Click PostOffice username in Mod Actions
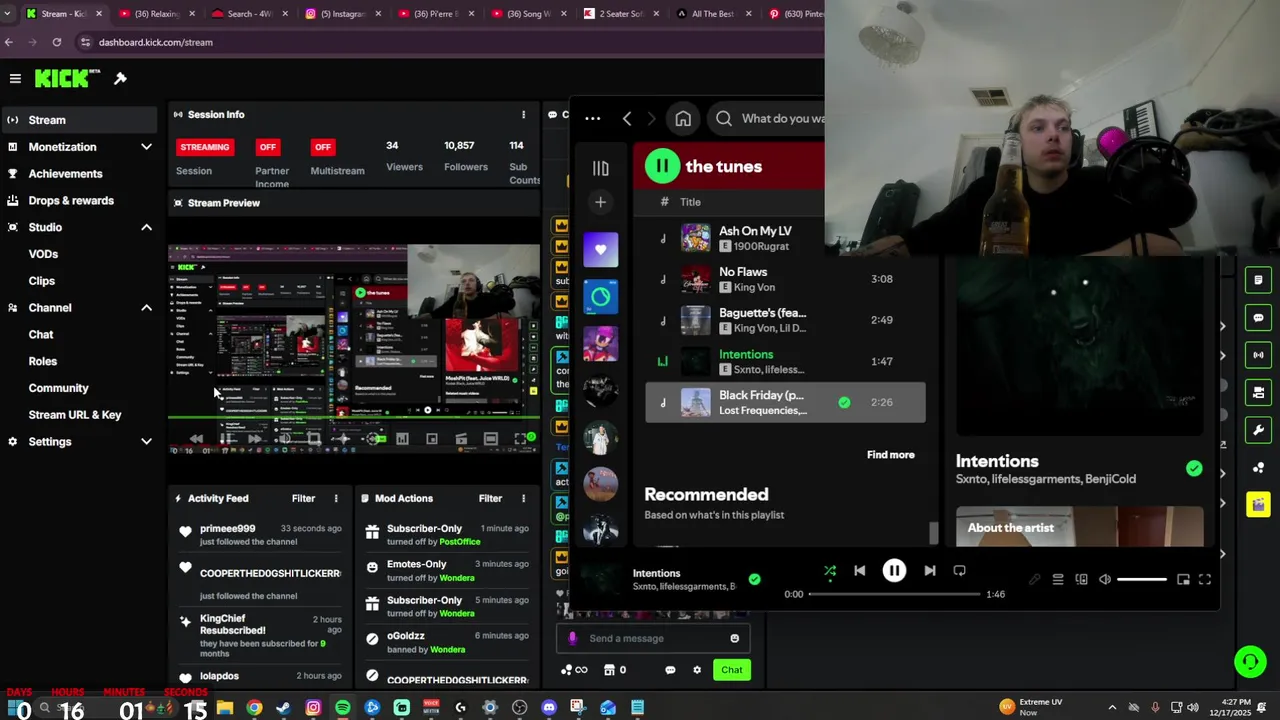 point(460,542)
